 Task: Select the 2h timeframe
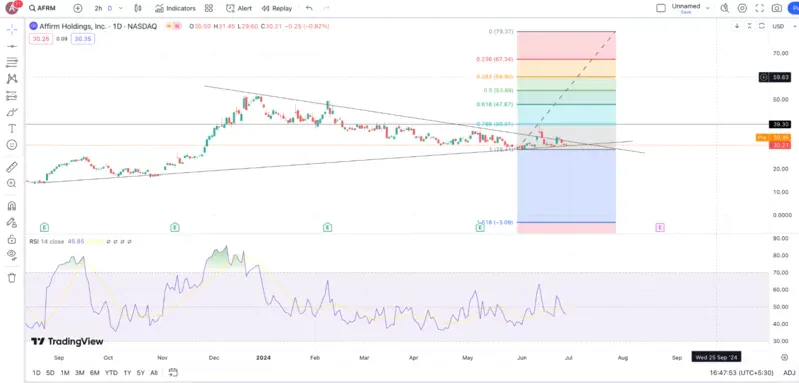pos(98,8)
